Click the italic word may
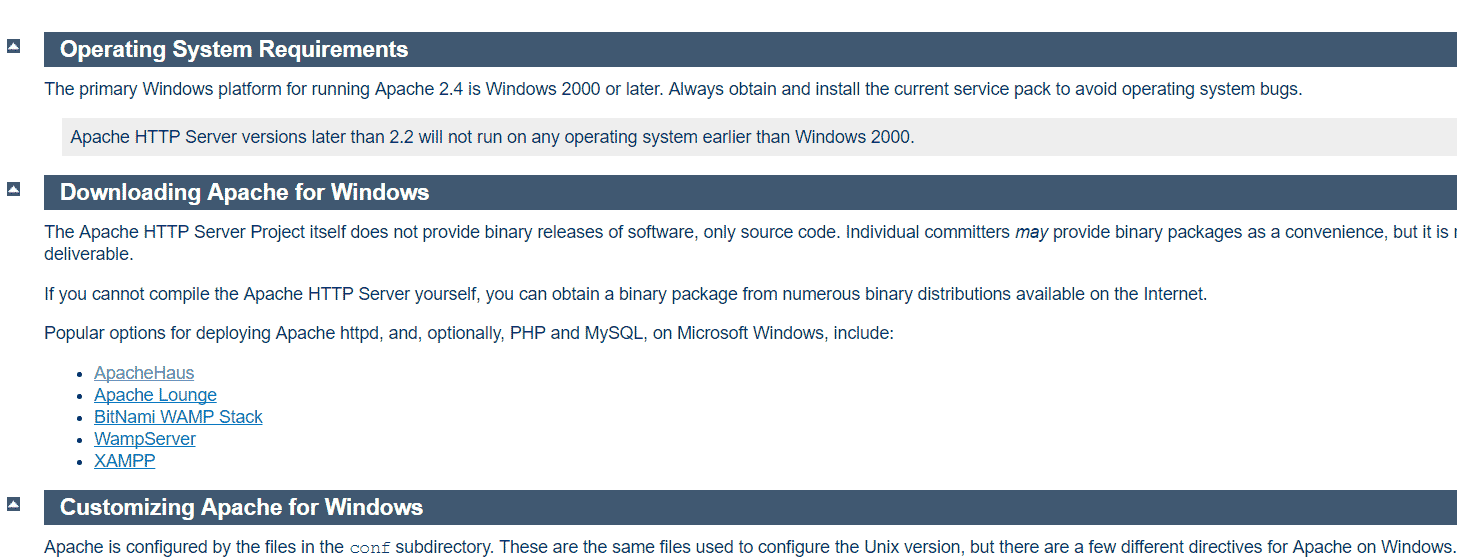Screen dimensions: 1457x557 point(1031,232)
